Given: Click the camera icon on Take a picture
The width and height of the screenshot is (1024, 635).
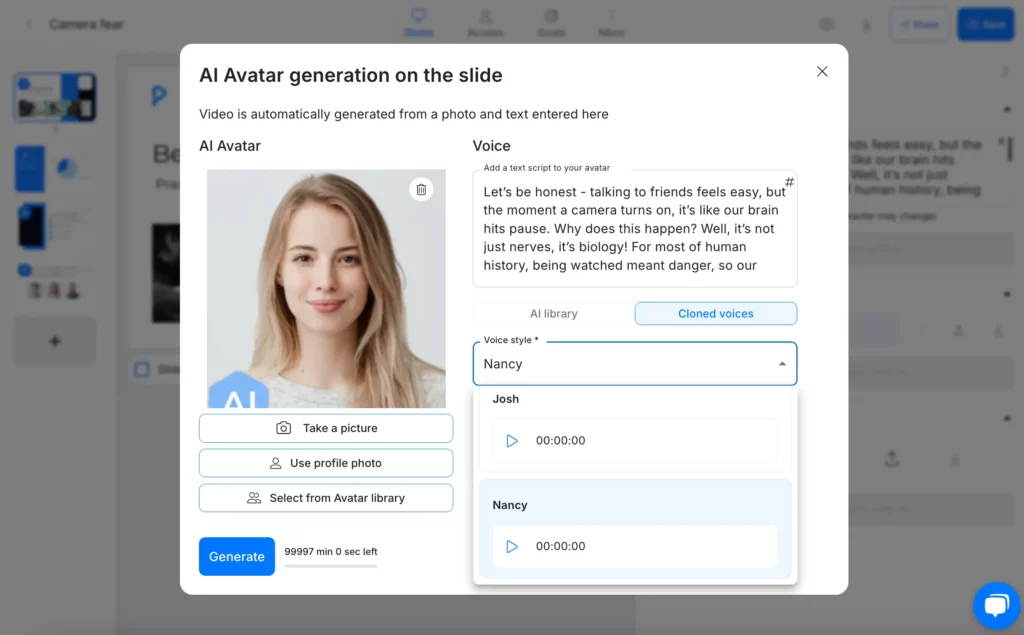Looking at the screenshot, I should (x=284, y=428).
